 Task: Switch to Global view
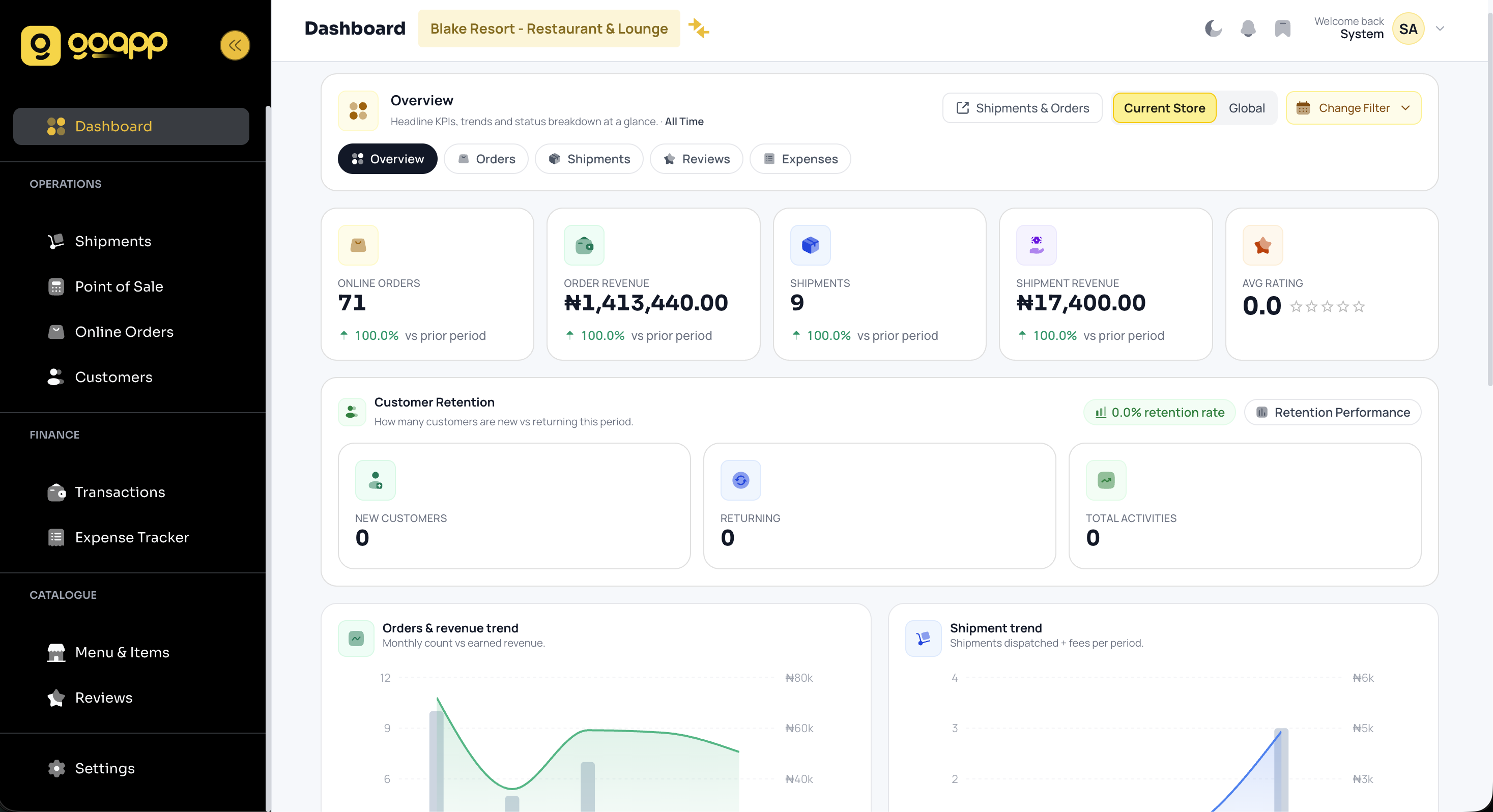pyautogui.click(x=1247, y=108)
